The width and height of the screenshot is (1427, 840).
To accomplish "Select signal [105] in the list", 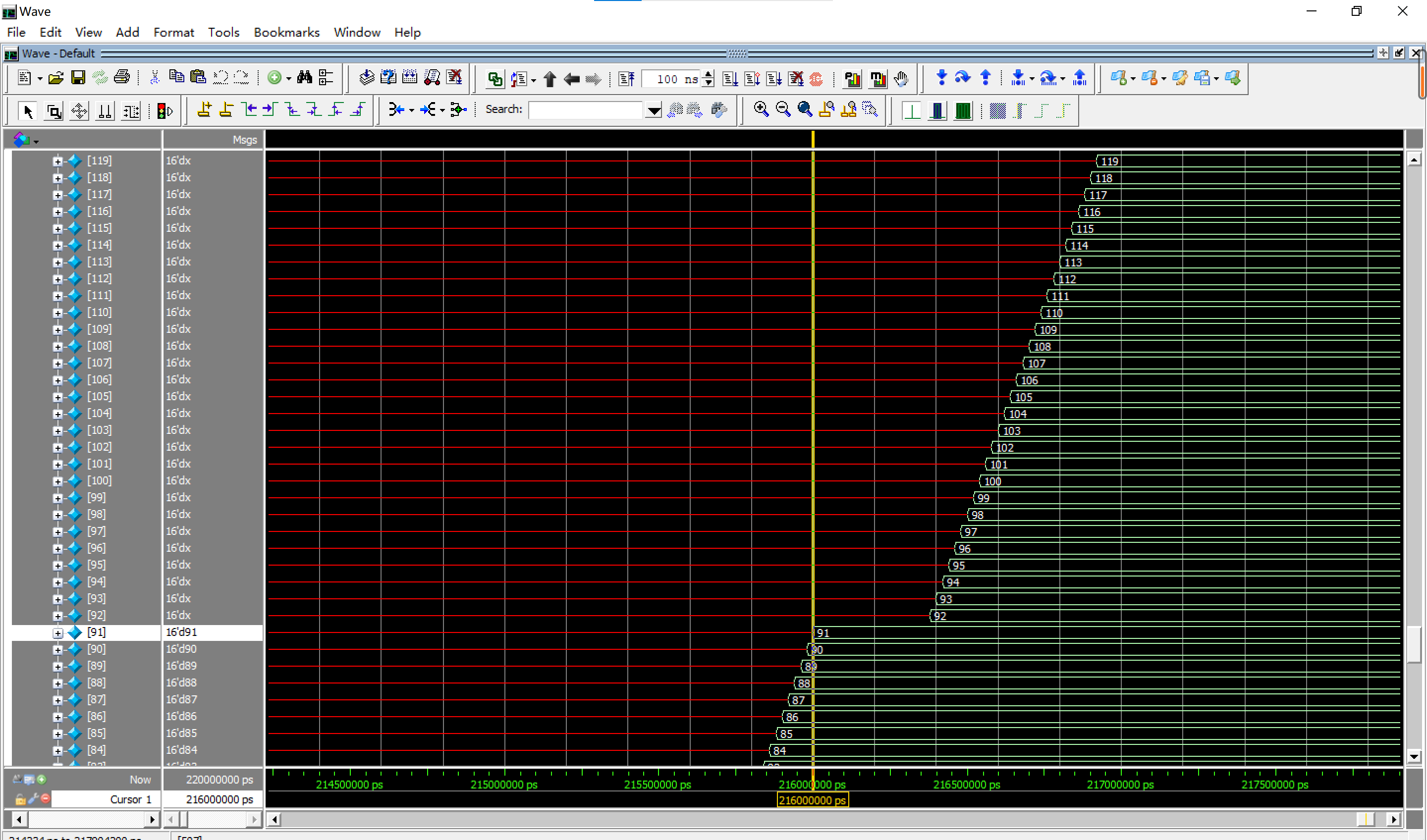I will pos(99,396).
